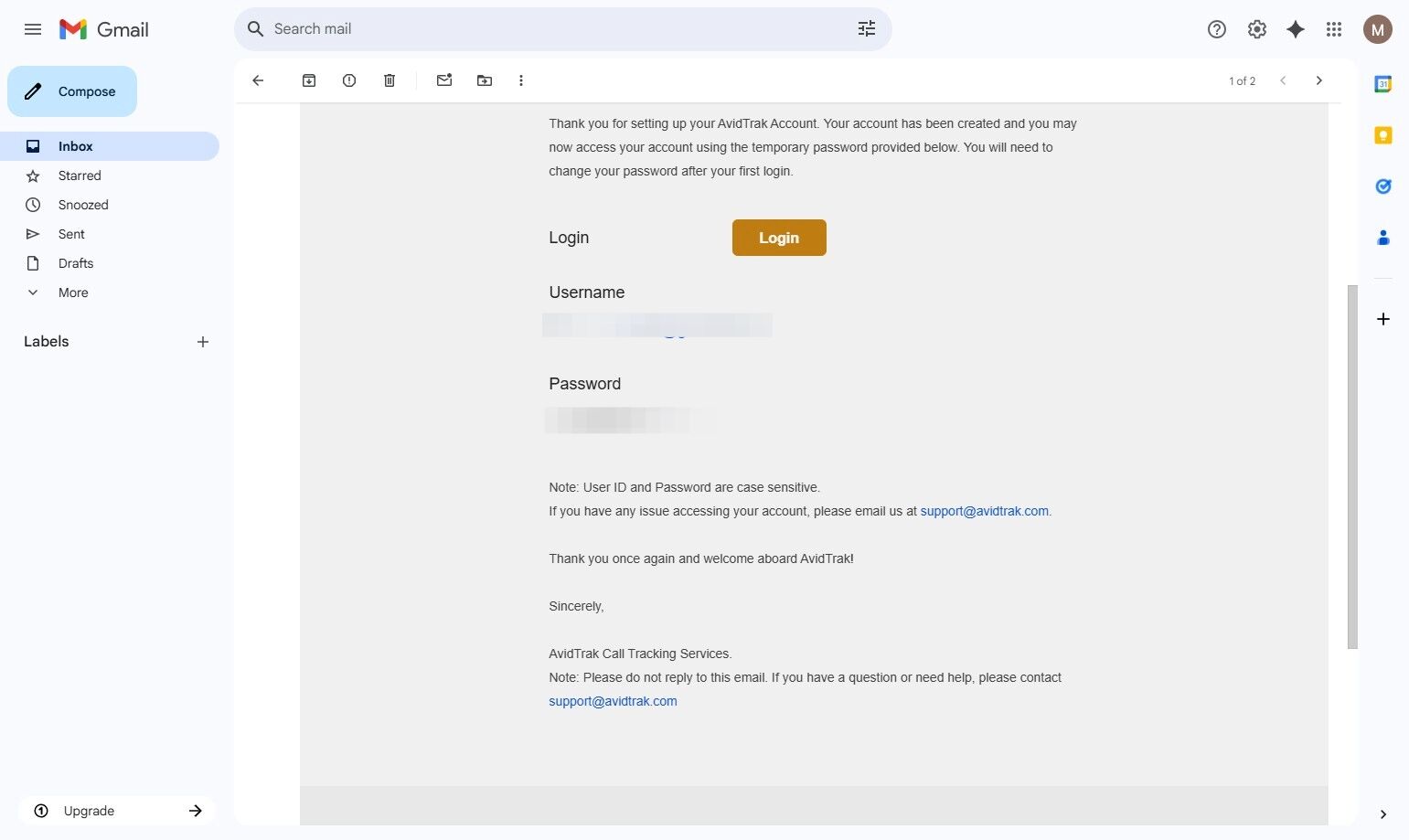This screenshot has height=840, width=1409.
Task: Click the vertical scrollbar thumb
Action: [1352, 467]
